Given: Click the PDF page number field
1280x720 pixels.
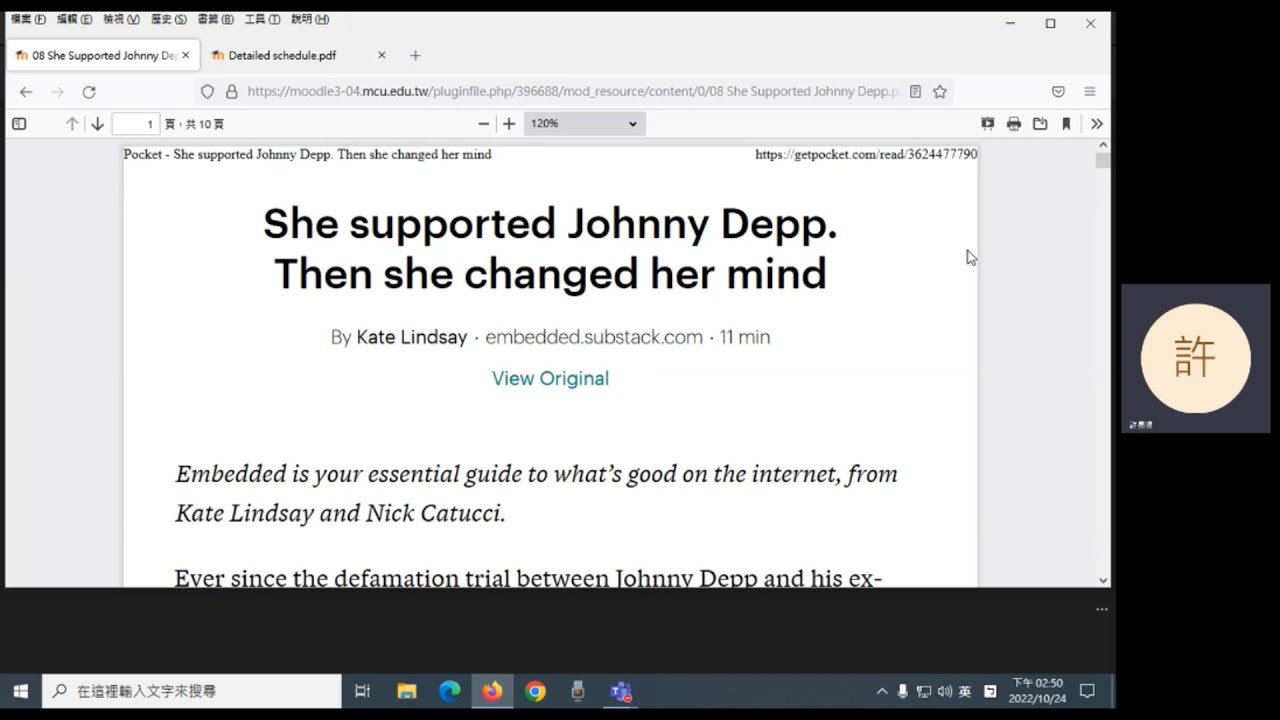Looking at the screenshot, I should (x=136, y=124).
